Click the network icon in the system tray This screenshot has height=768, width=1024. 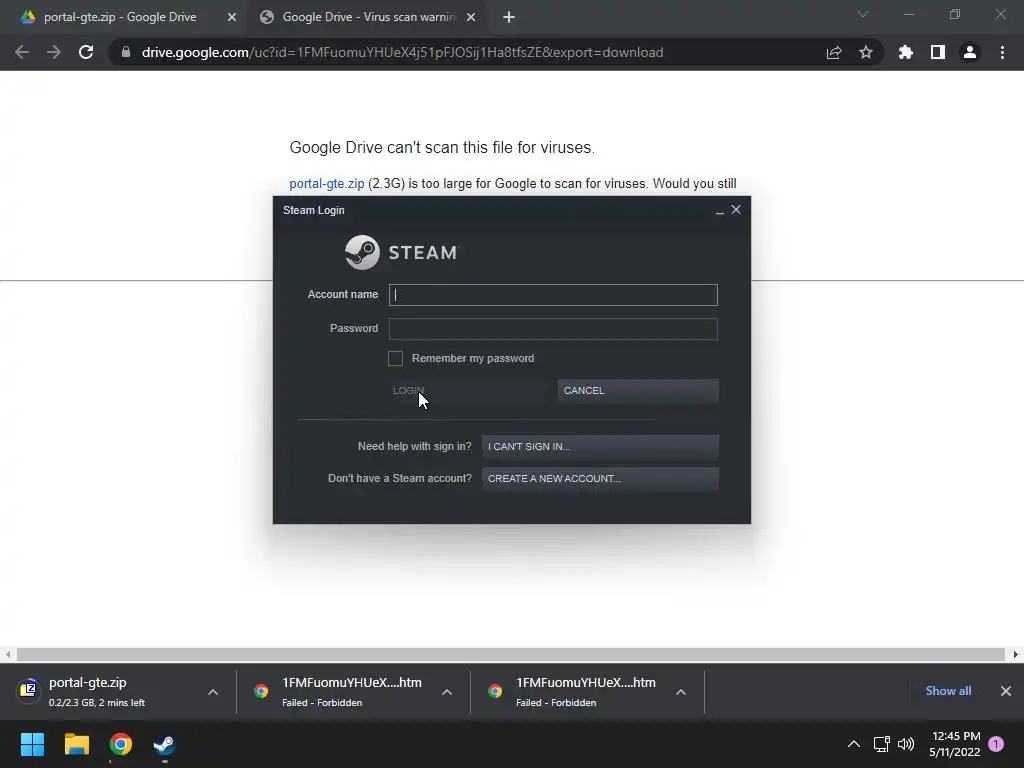pos(882,744)
